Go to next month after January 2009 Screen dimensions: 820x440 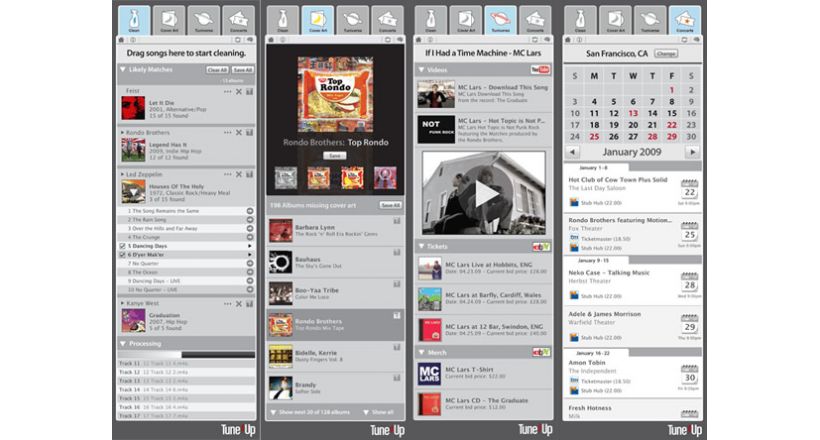point(692,152)
